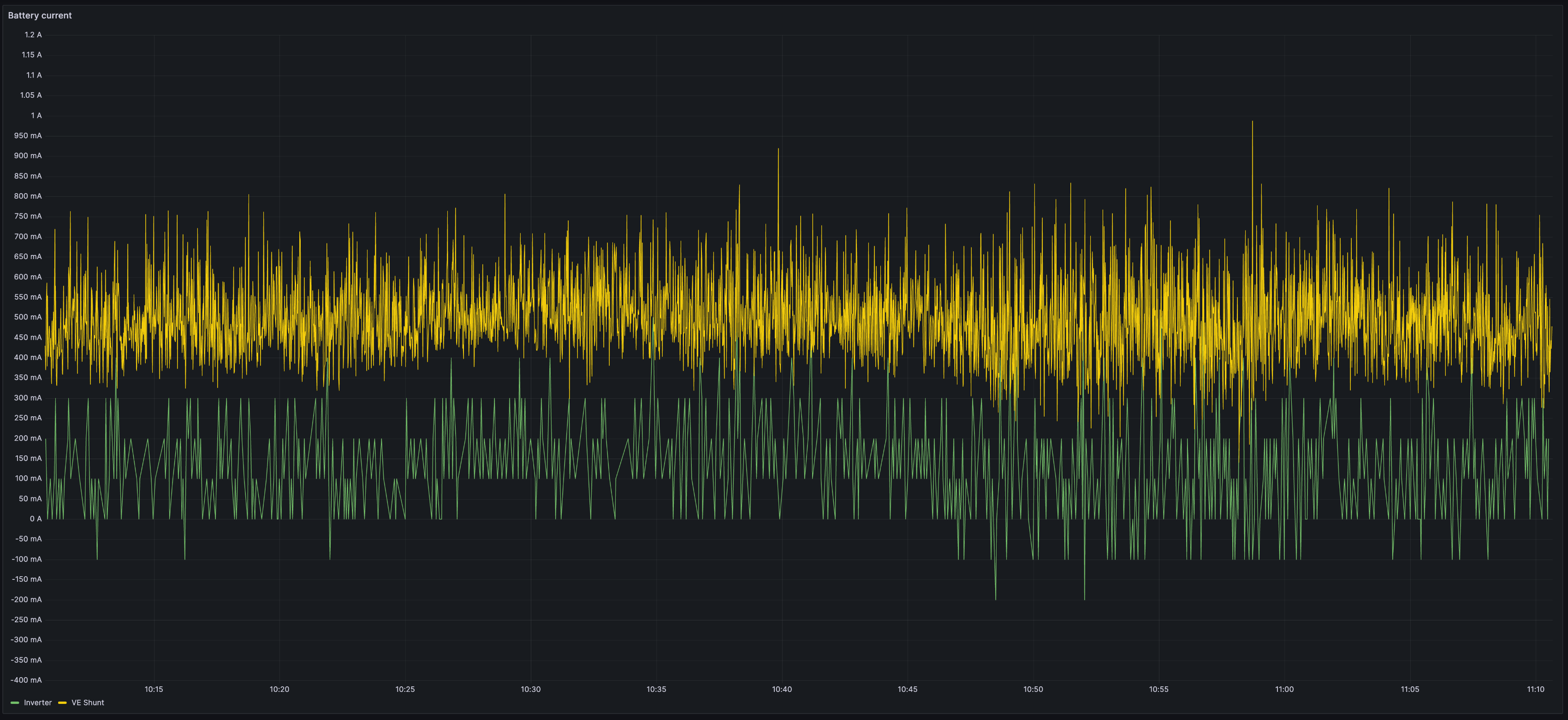This screenshot has width=1568, height=720.
Task: Click the -250 mA y-axis label
Action: (26, 620)
